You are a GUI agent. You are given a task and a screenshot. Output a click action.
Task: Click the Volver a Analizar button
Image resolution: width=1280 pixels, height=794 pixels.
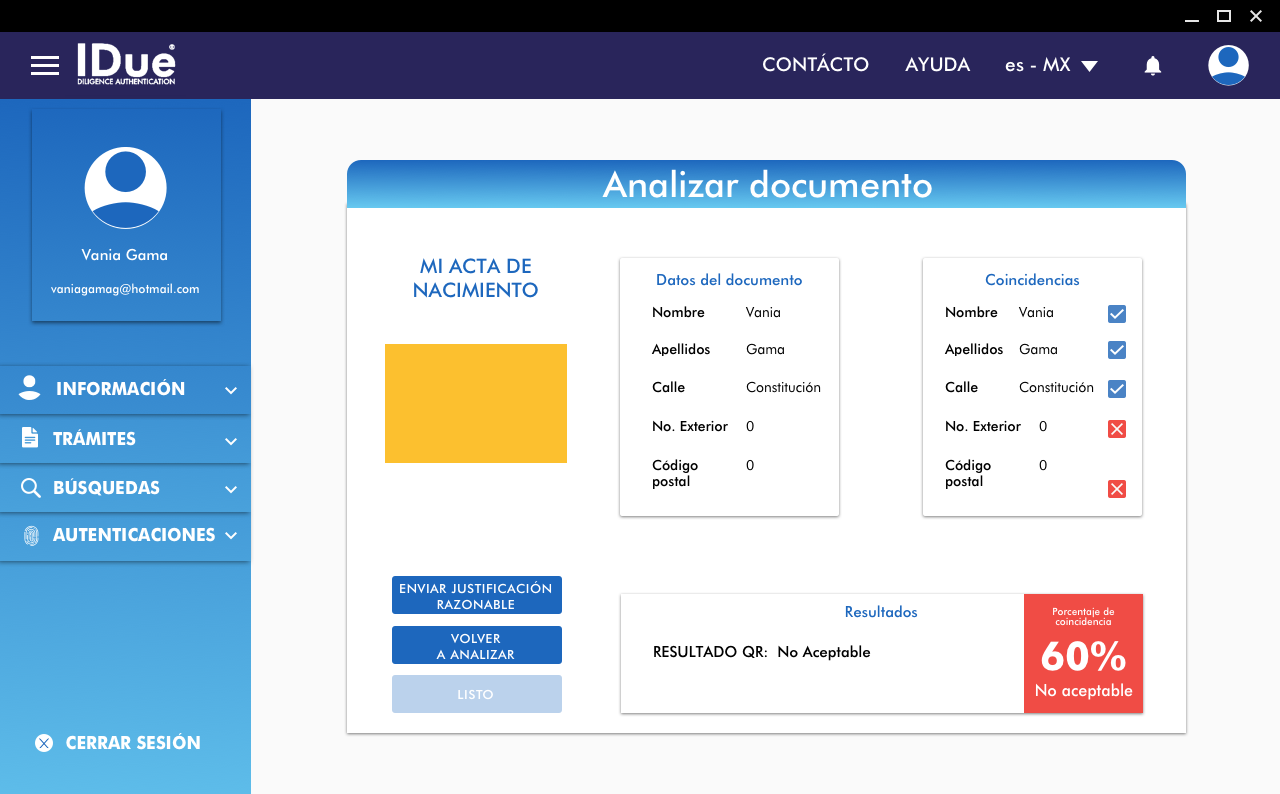(x=476, y=645)
